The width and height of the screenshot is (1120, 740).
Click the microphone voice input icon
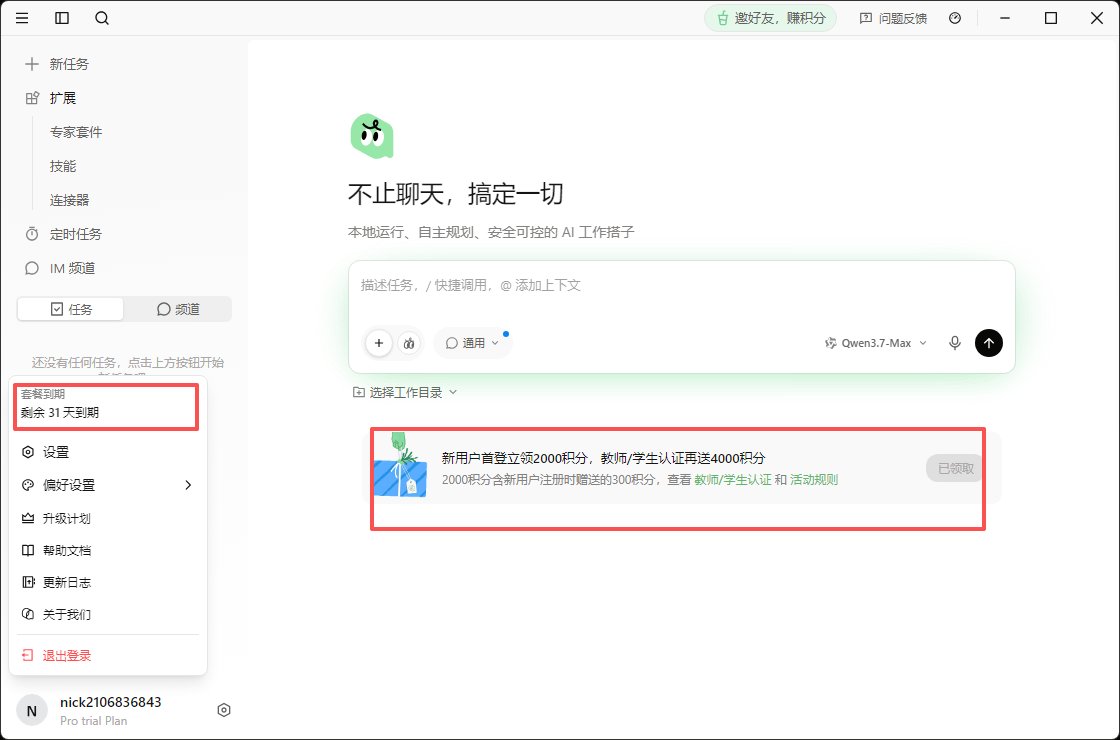[955, 343]
